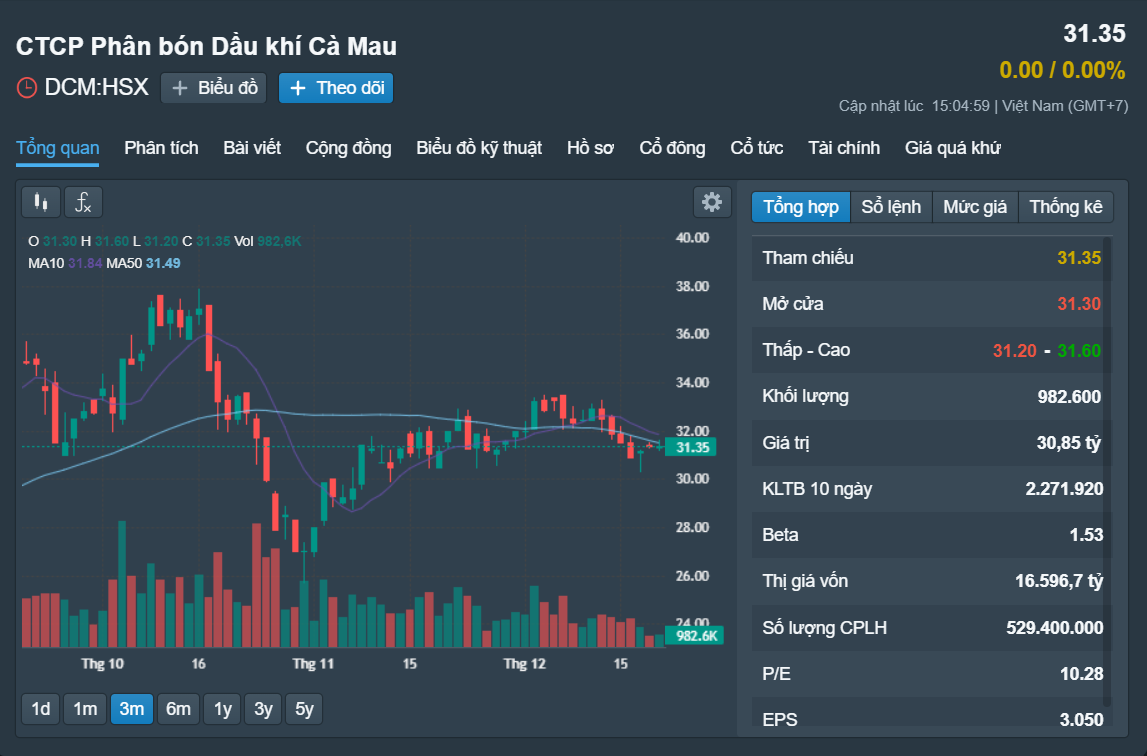This screenshot has height=756, width=1147.
Task: Click the 31.35 current price label on chart
Action: (691, 447)
